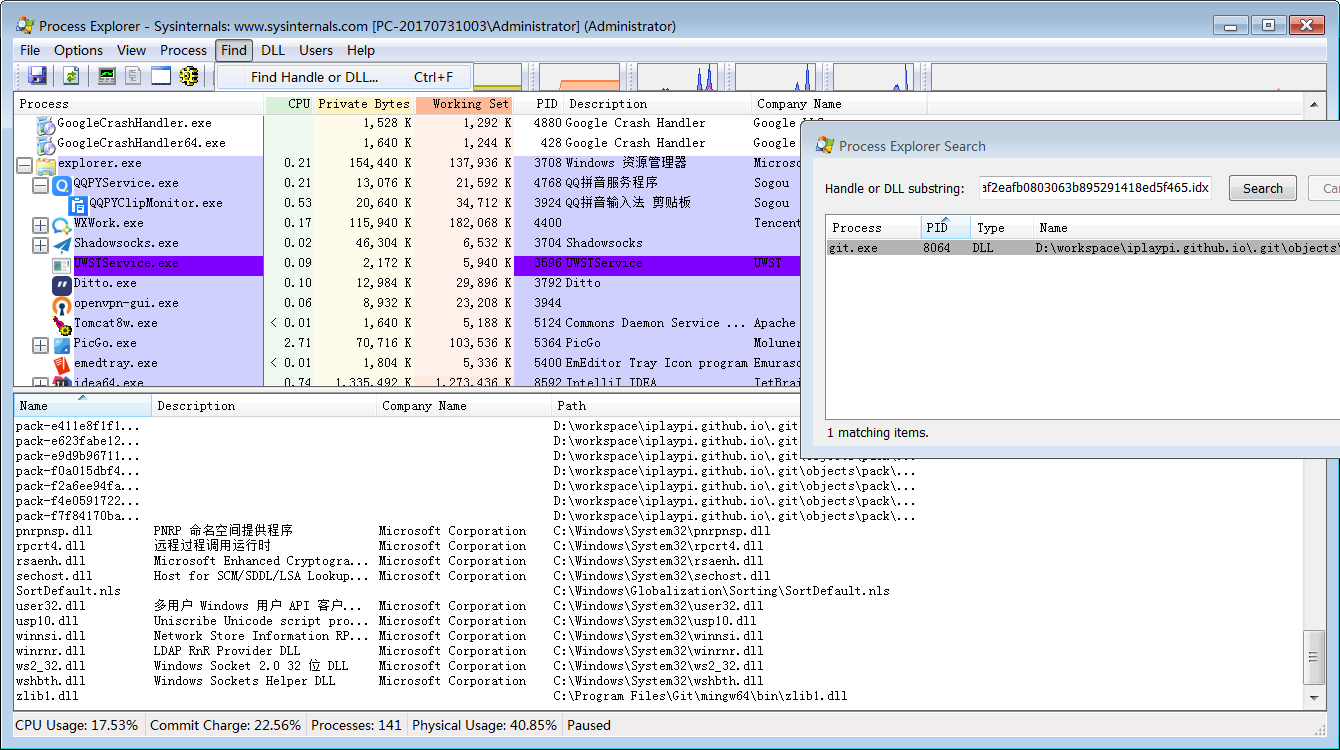Click the explorer.exe folder icon
Screen dimensions: 1340x750
coord(46,164)
